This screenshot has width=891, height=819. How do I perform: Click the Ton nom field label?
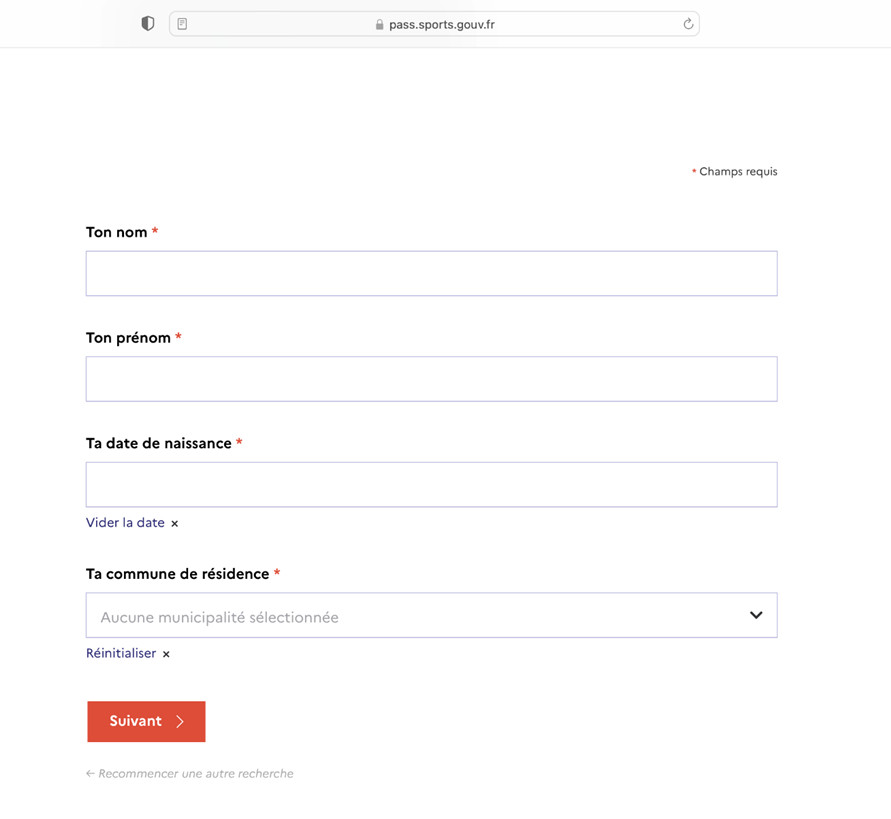pyautogui.click(x=116, y=232)
